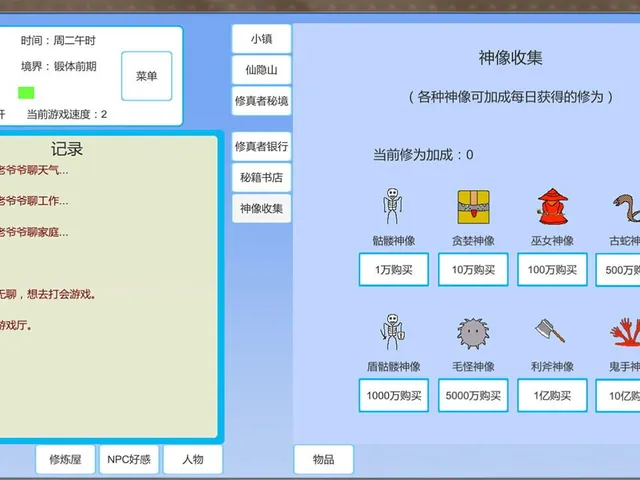Screen dimensions: 640x480
Task: Open NPC好感 panel
Action: click(x=129, y=459)
